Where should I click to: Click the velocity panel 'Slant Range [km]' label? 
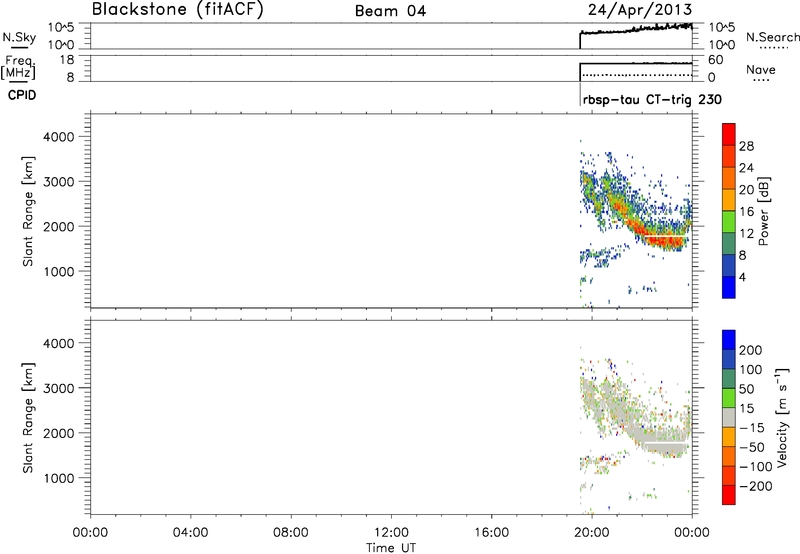coord(28,418)
